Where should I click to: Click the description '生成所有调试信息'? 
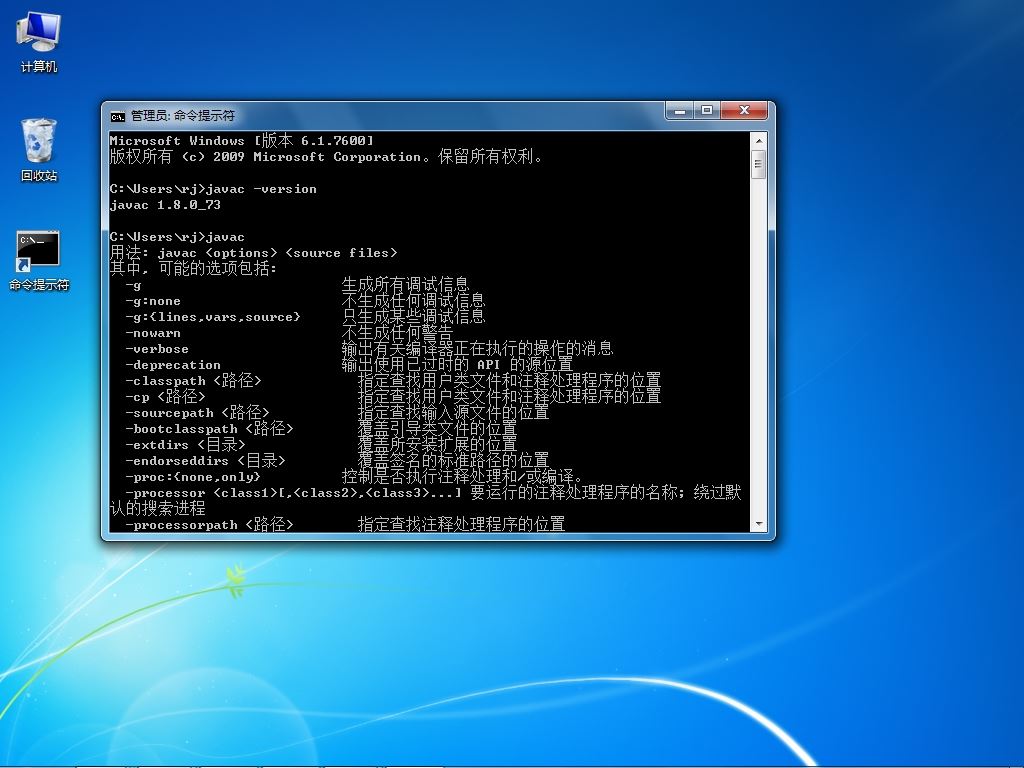406,285
